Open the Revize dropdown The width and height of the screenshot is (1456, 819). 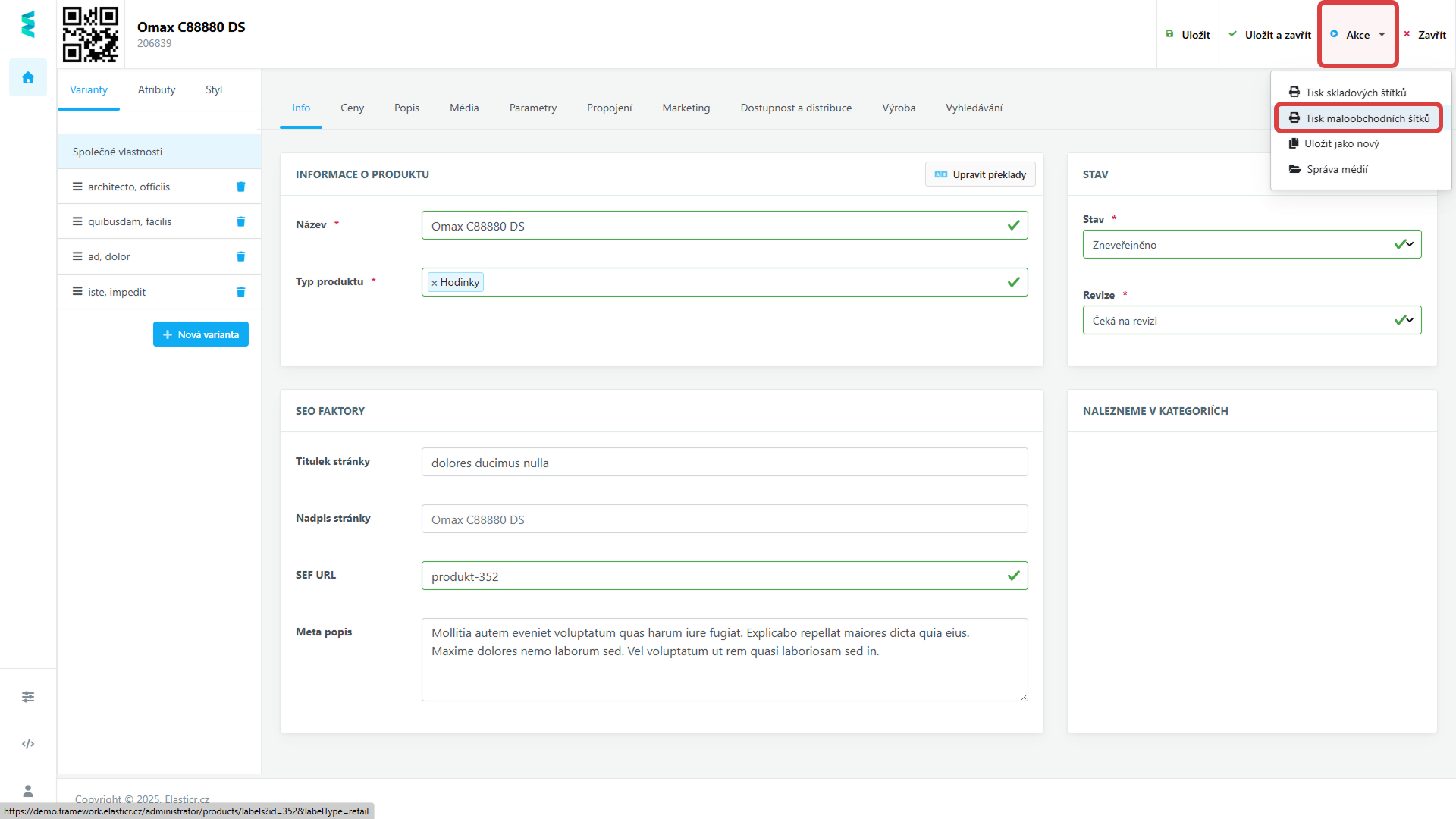coord(1251,320)
